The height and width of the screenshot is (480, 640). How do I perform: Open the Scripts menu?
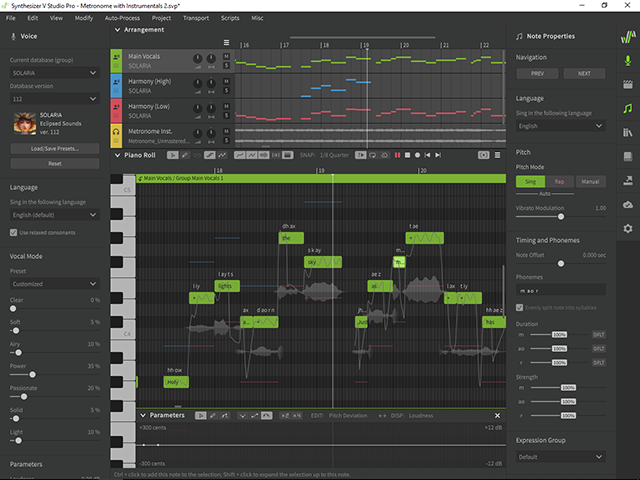(230, 18)
